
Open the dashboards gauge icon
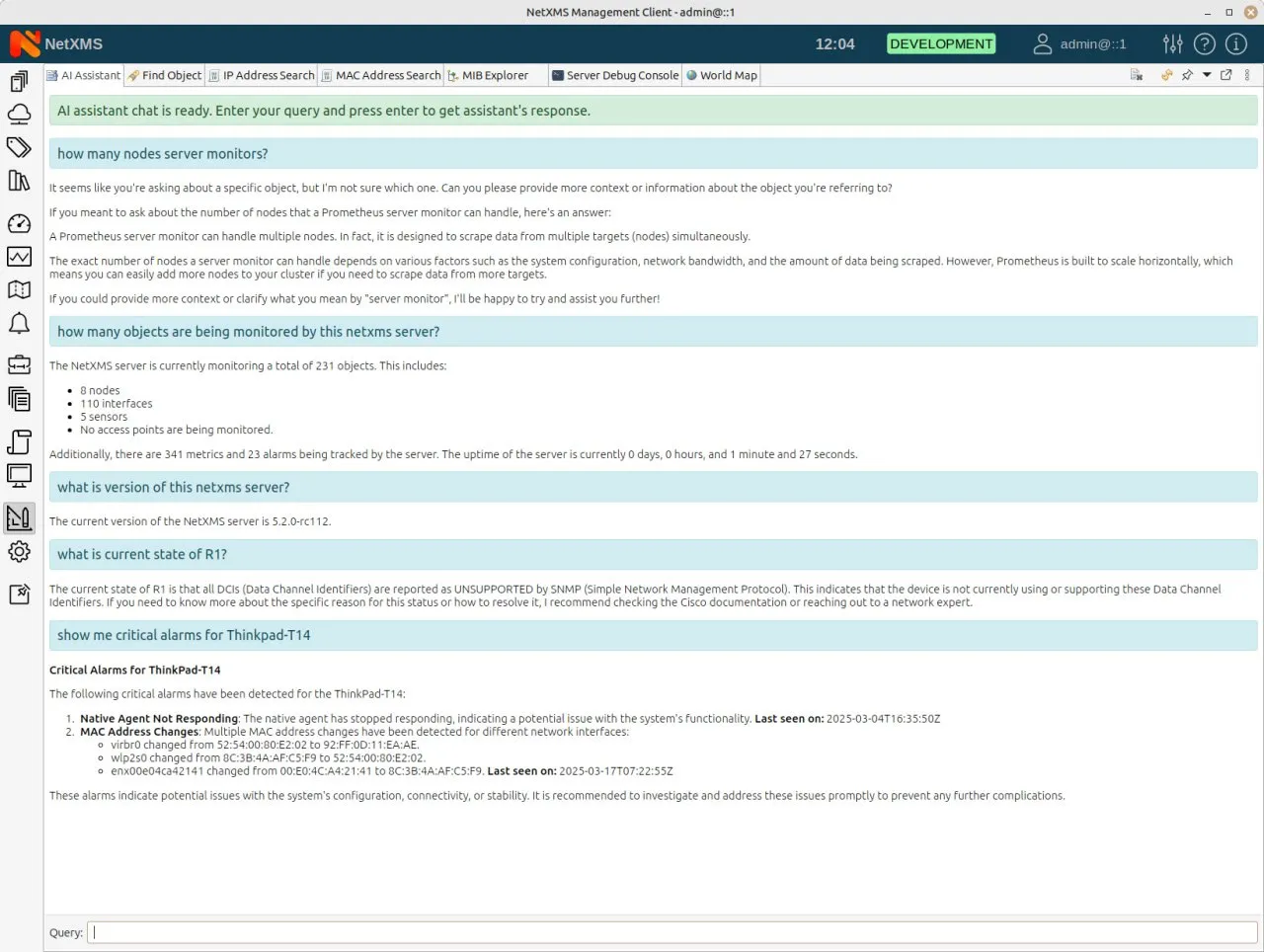(20, 224)
